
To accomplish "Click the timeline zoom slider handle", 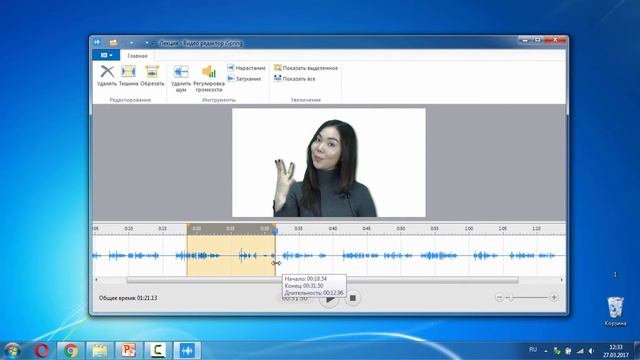I will [x=510, y=298].
